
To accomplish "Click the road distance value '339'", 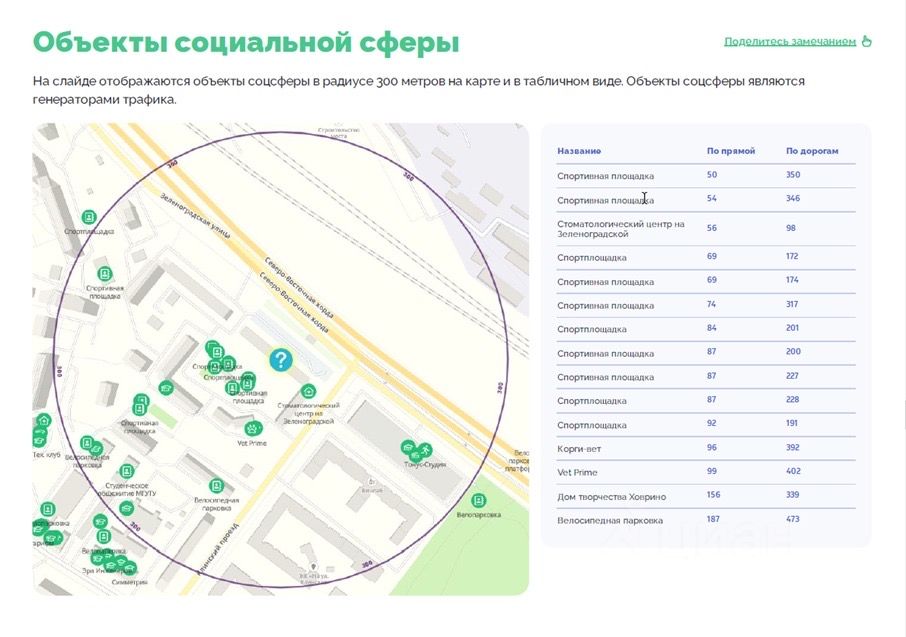I will (x=792, y=495).
